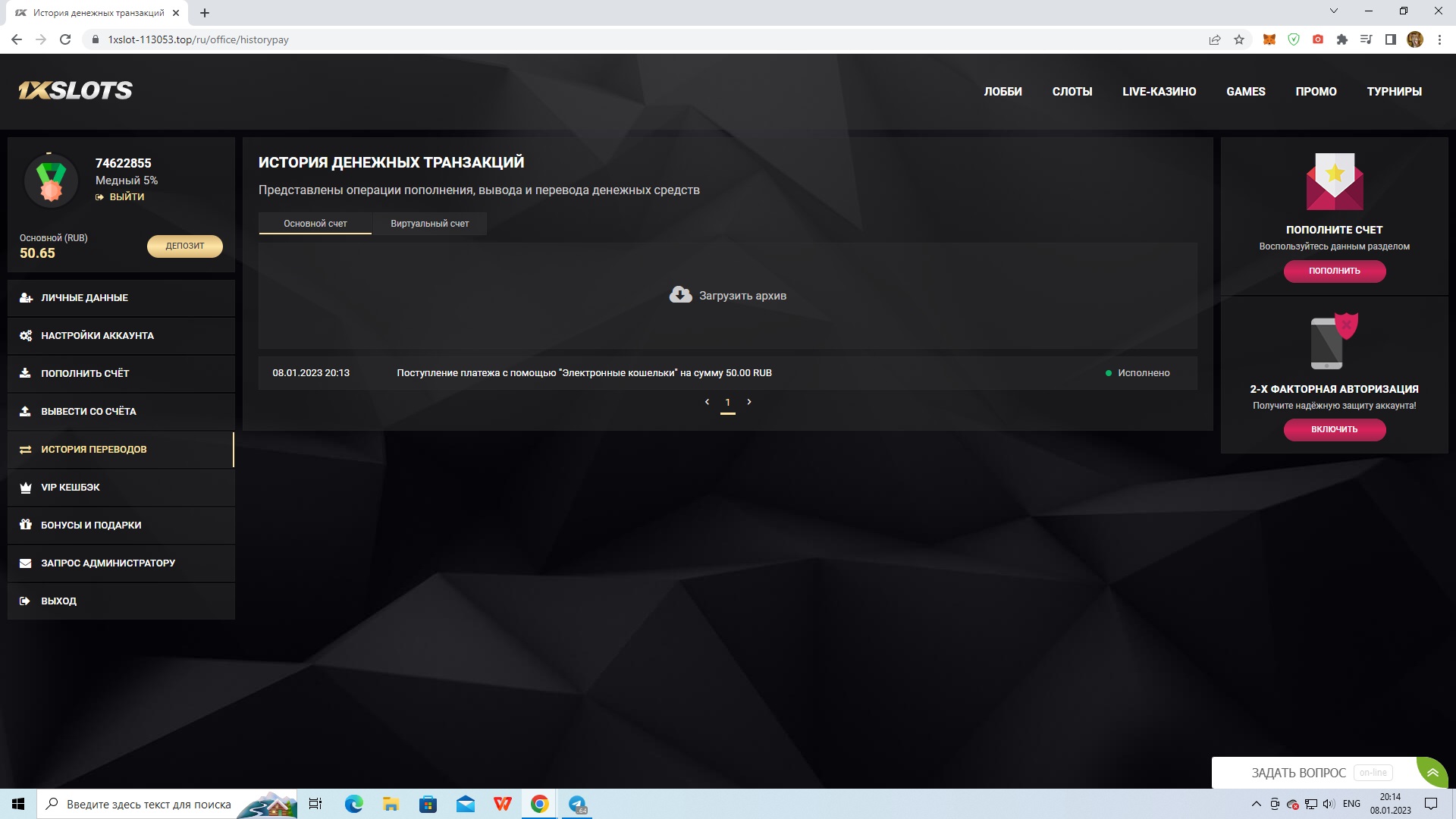Switch to Виртуальный счет tab

429,224
